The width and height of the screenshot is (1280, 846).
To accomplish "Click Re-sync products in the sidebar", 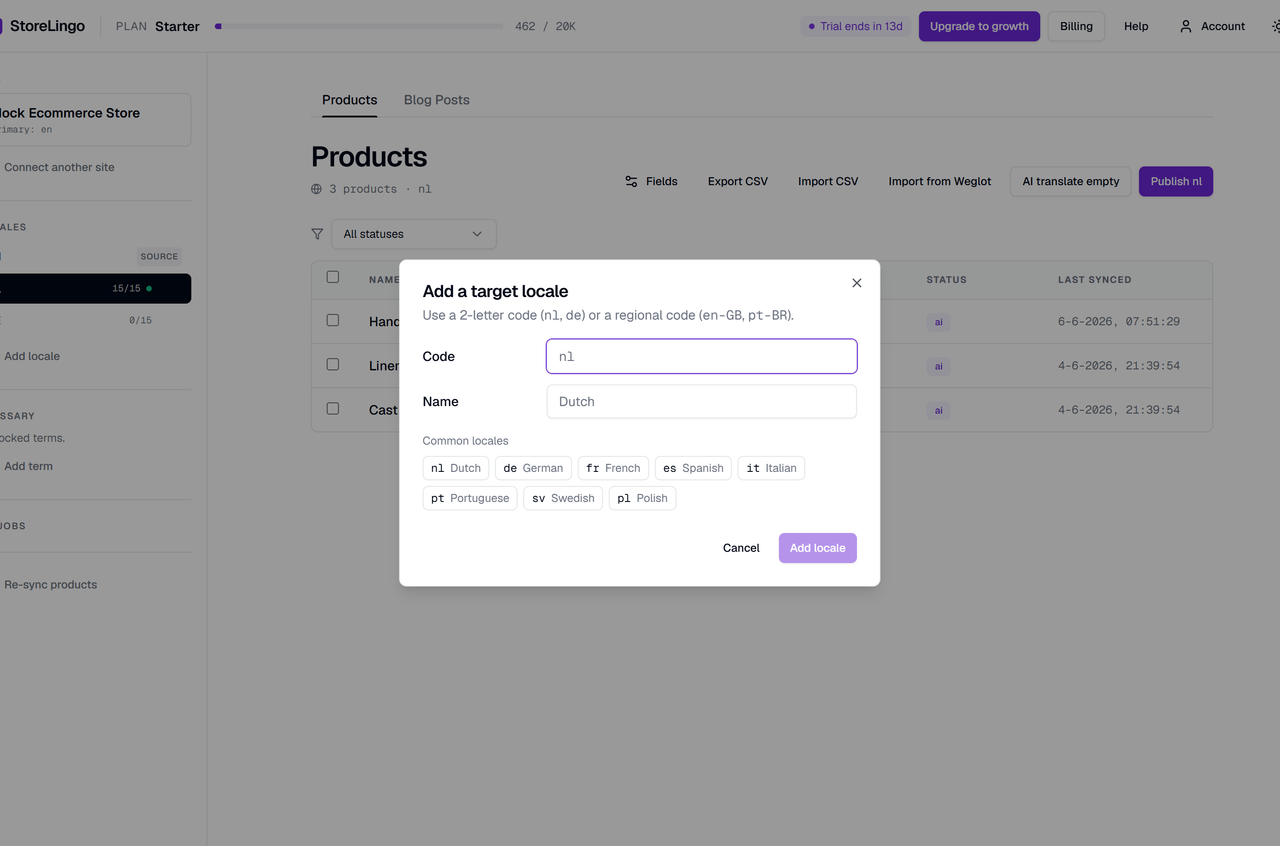I will pos(50,584).
